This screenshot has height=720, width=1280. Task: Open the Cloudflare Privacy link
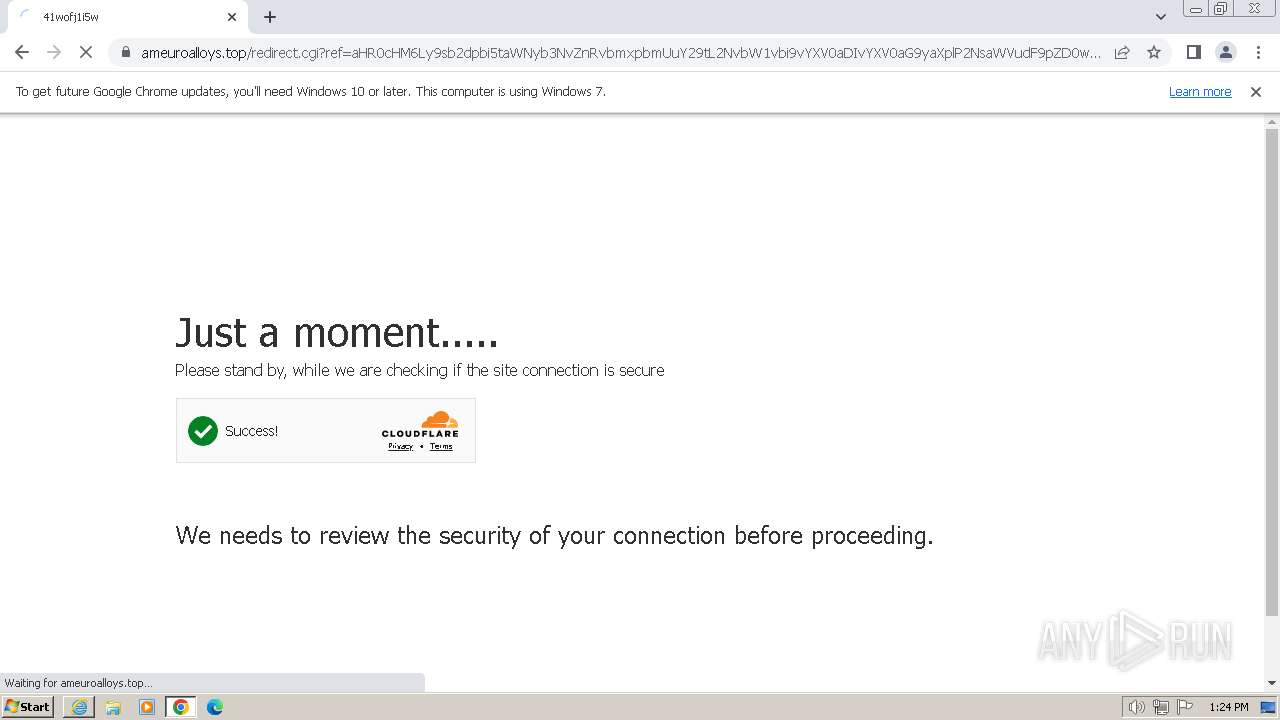point(400,447)
